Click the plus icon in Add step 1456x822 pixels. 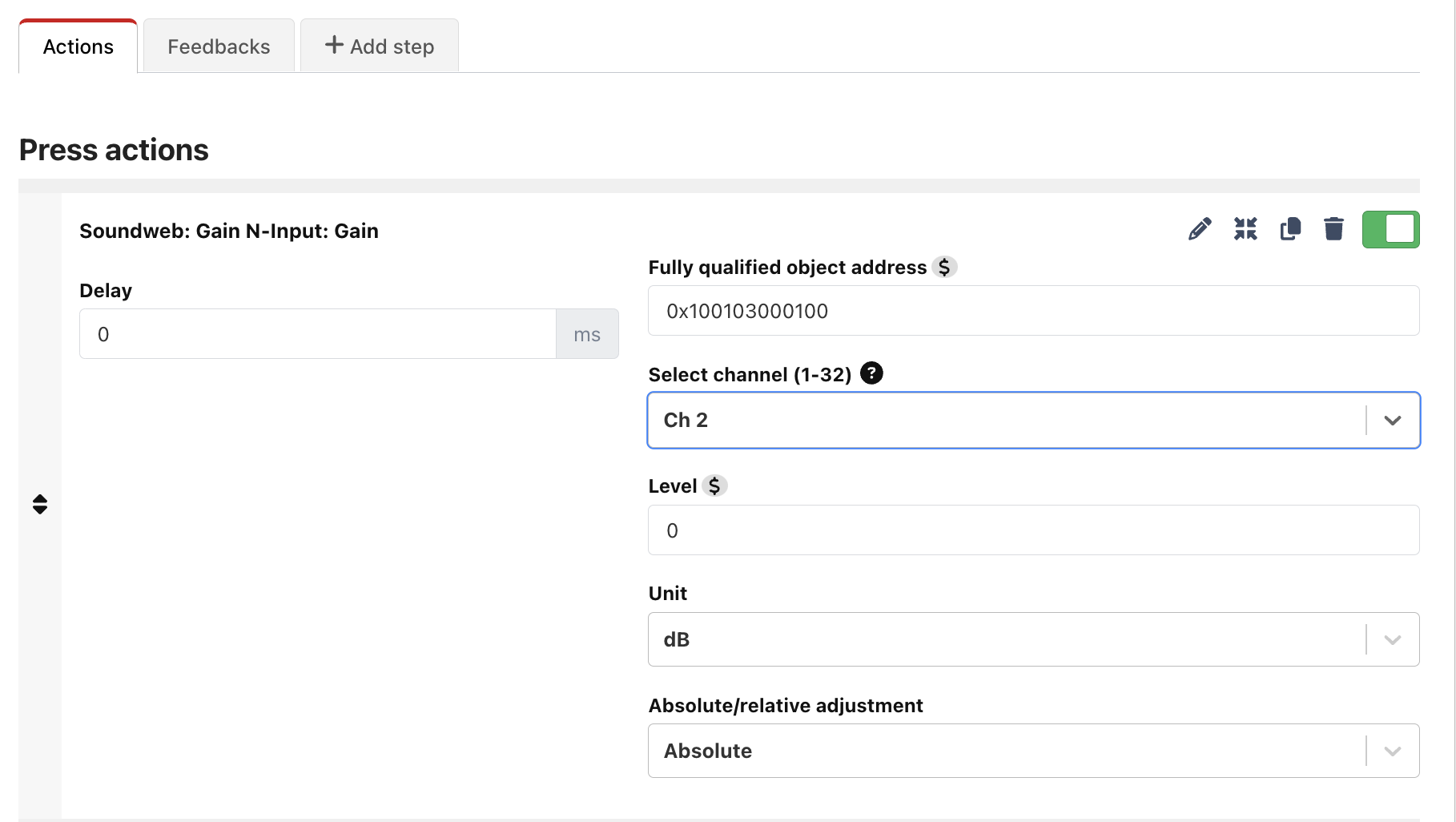pyautogui.click(x=334, y=46)
